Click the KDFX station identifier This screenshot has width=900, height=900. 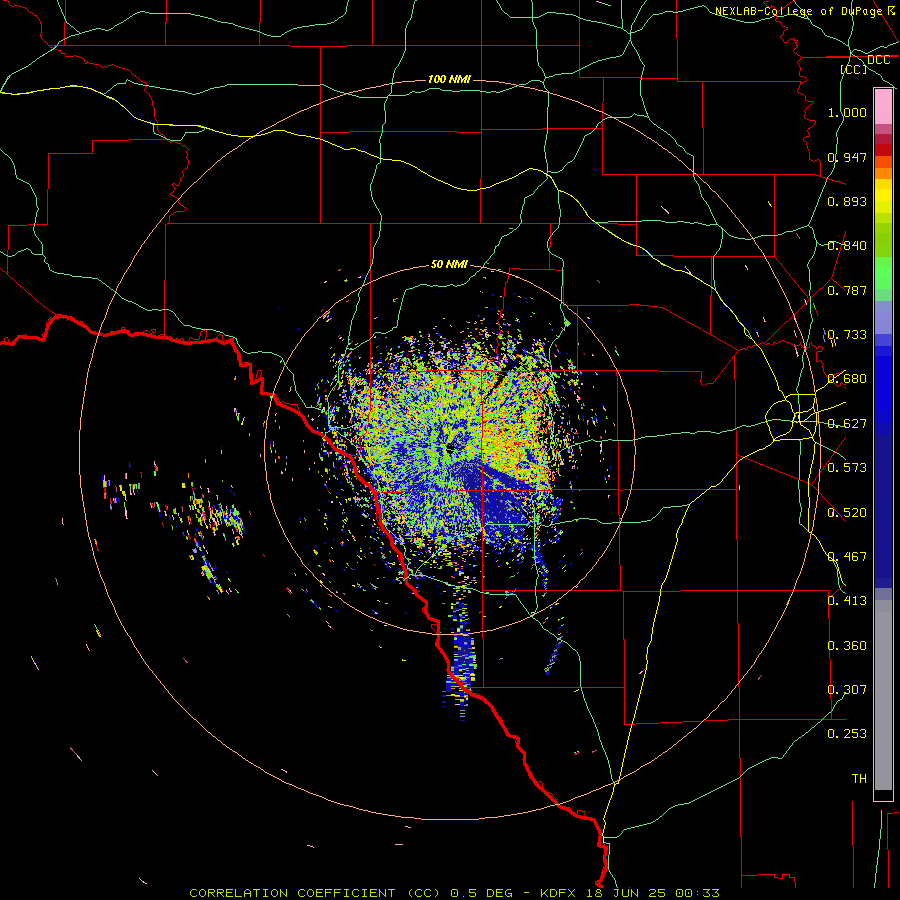(560, 893)
